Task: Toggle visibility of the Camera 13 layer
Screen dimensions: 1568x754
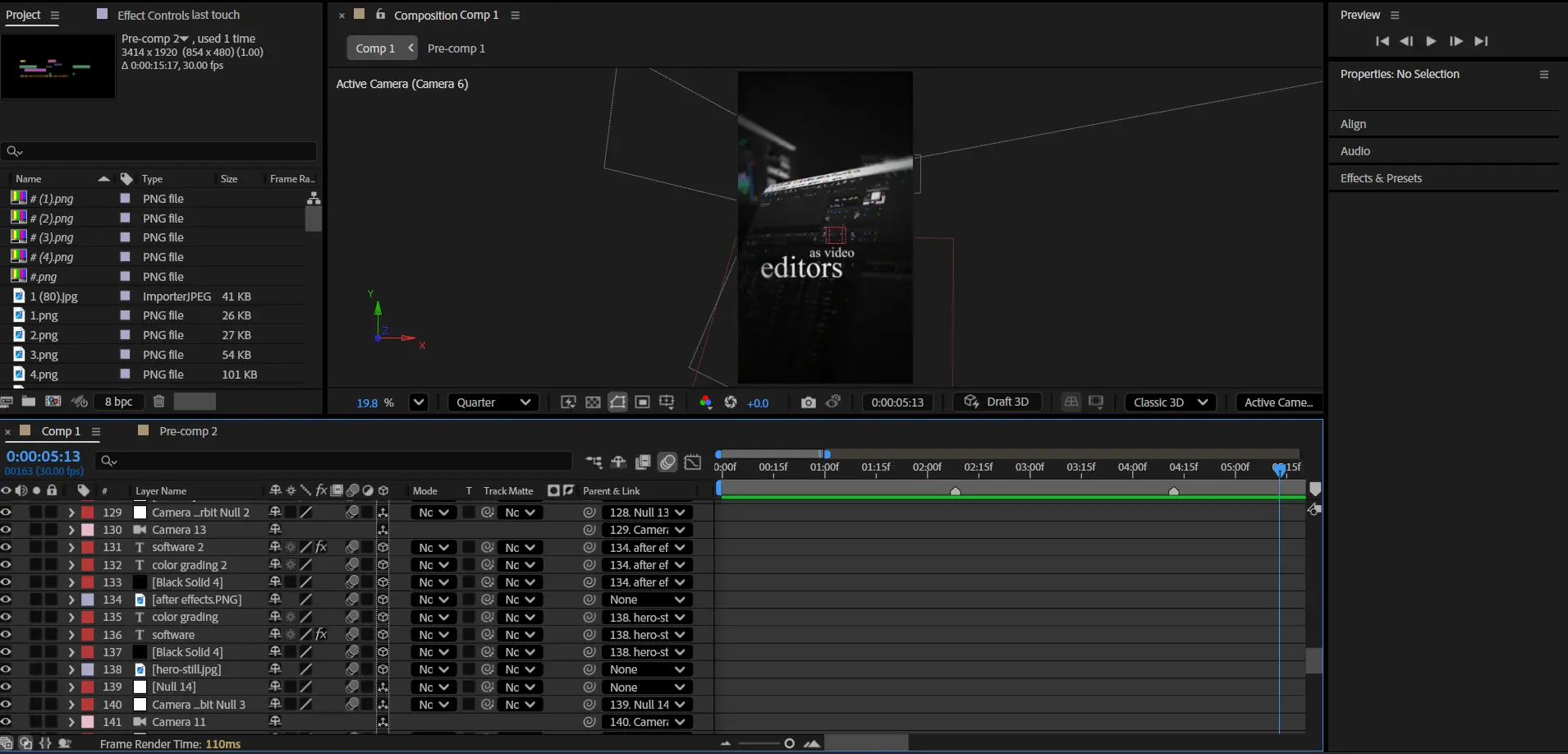Action: (x=7, y=530)
